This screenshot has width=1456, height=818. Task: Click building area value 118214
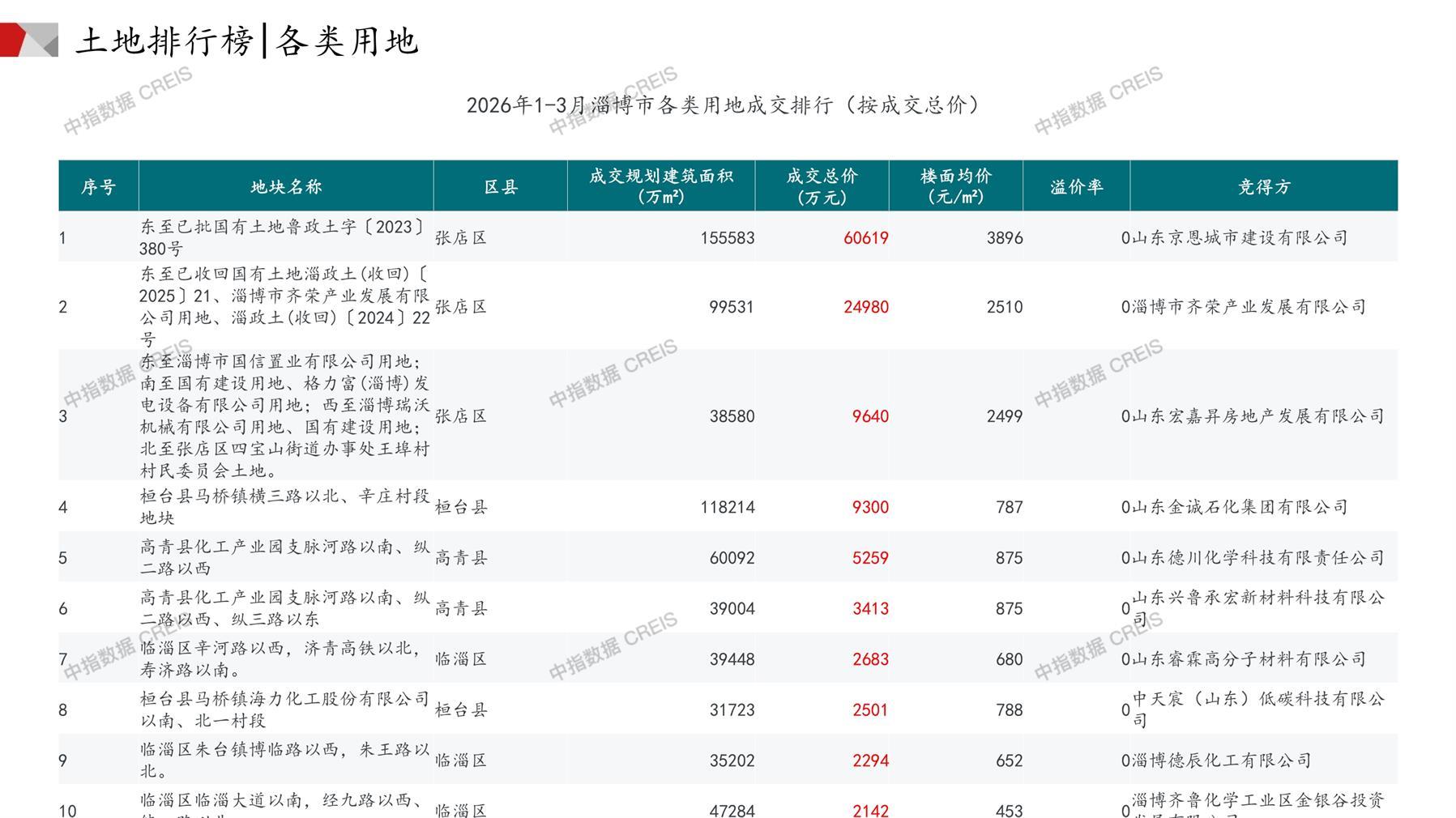[727, 507]
